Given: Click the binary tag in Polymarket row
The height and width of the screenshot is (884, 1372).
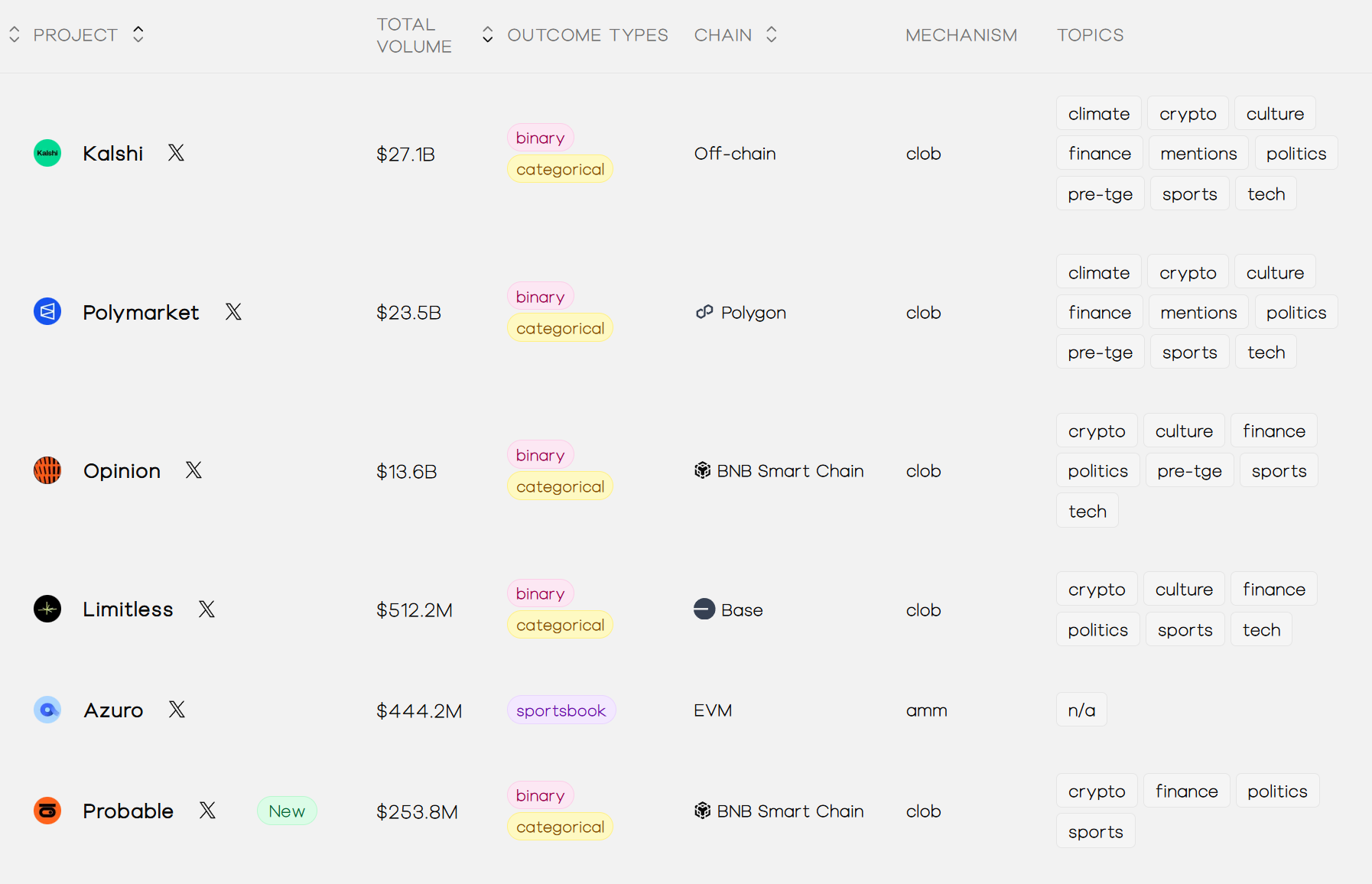Looking at the screenshot, I should point(541,297).
